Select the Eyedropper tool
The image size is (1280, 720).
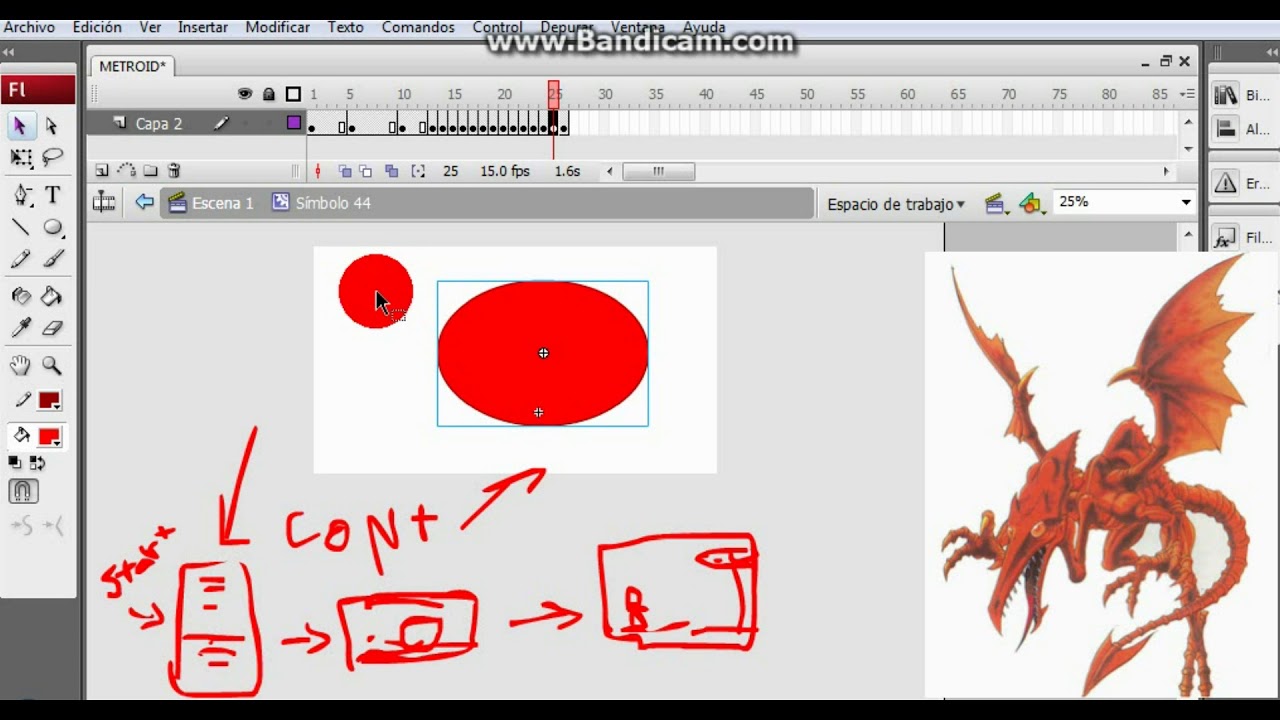21,328
